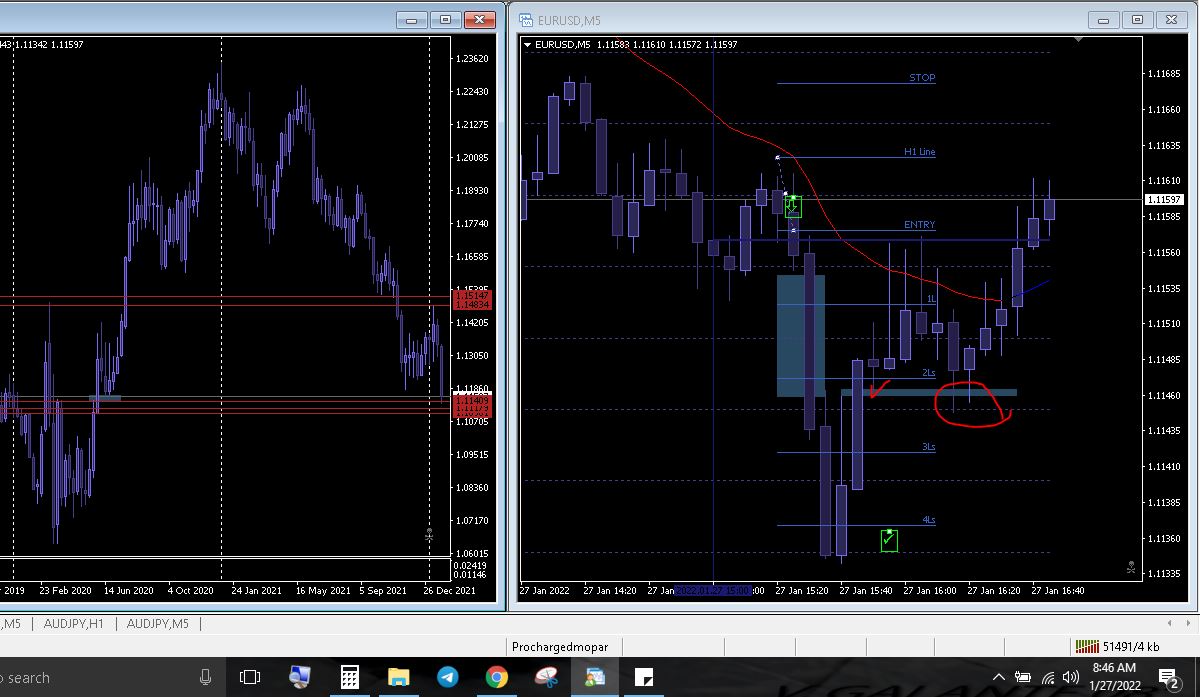Select the green checkmark trade close icon
Screen dimensions: 1200x697
coord(889,540)
